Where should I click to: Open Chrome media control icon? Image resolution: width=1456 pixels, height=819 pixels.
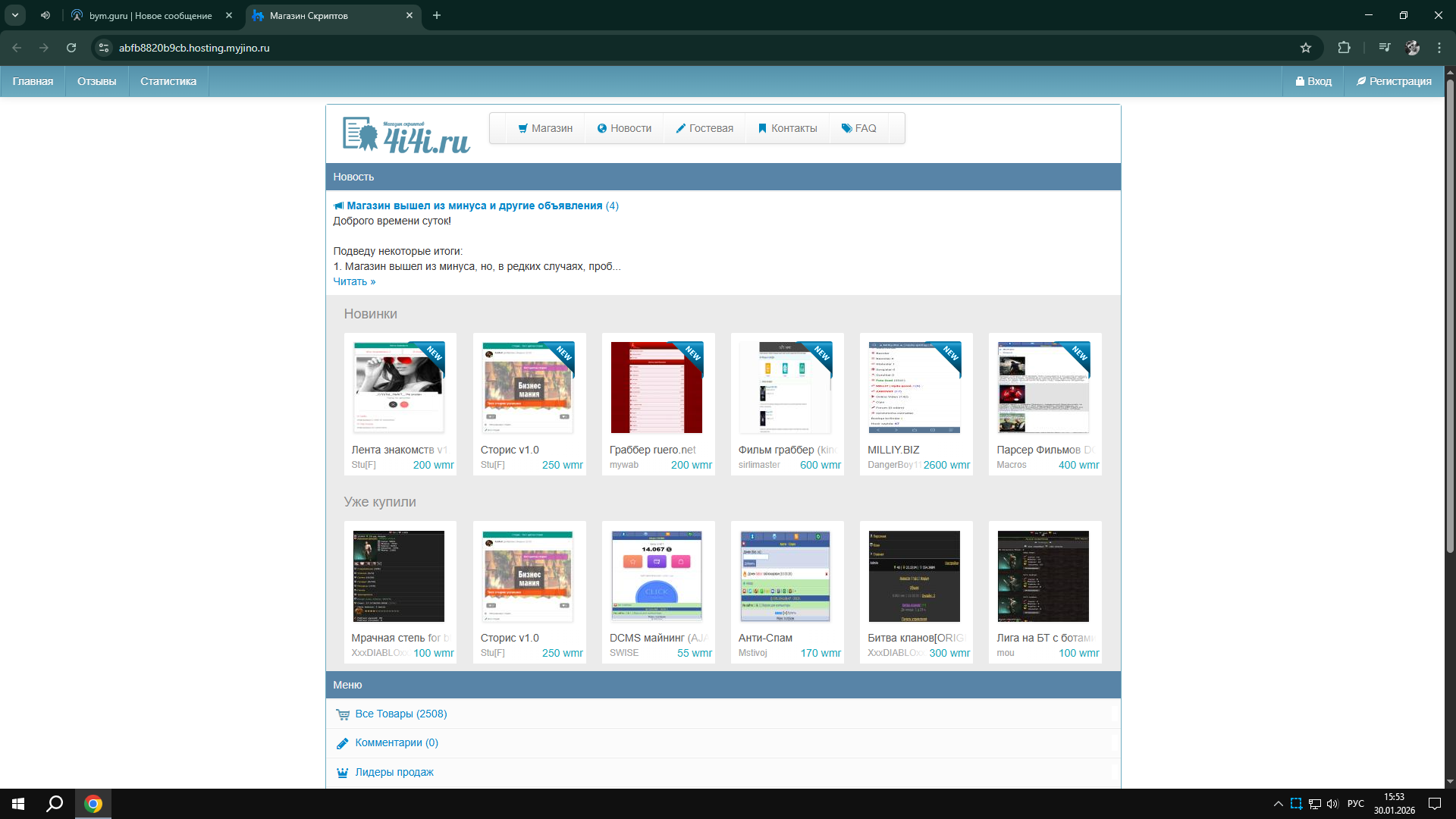pos(1384,48)
